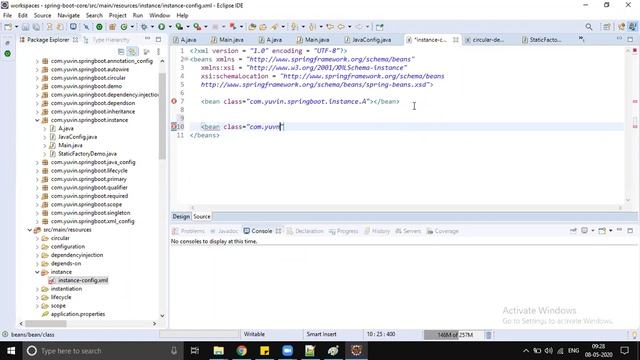Click the New file toolbar icon
The image size is (640, 360).
coord(8,27)
